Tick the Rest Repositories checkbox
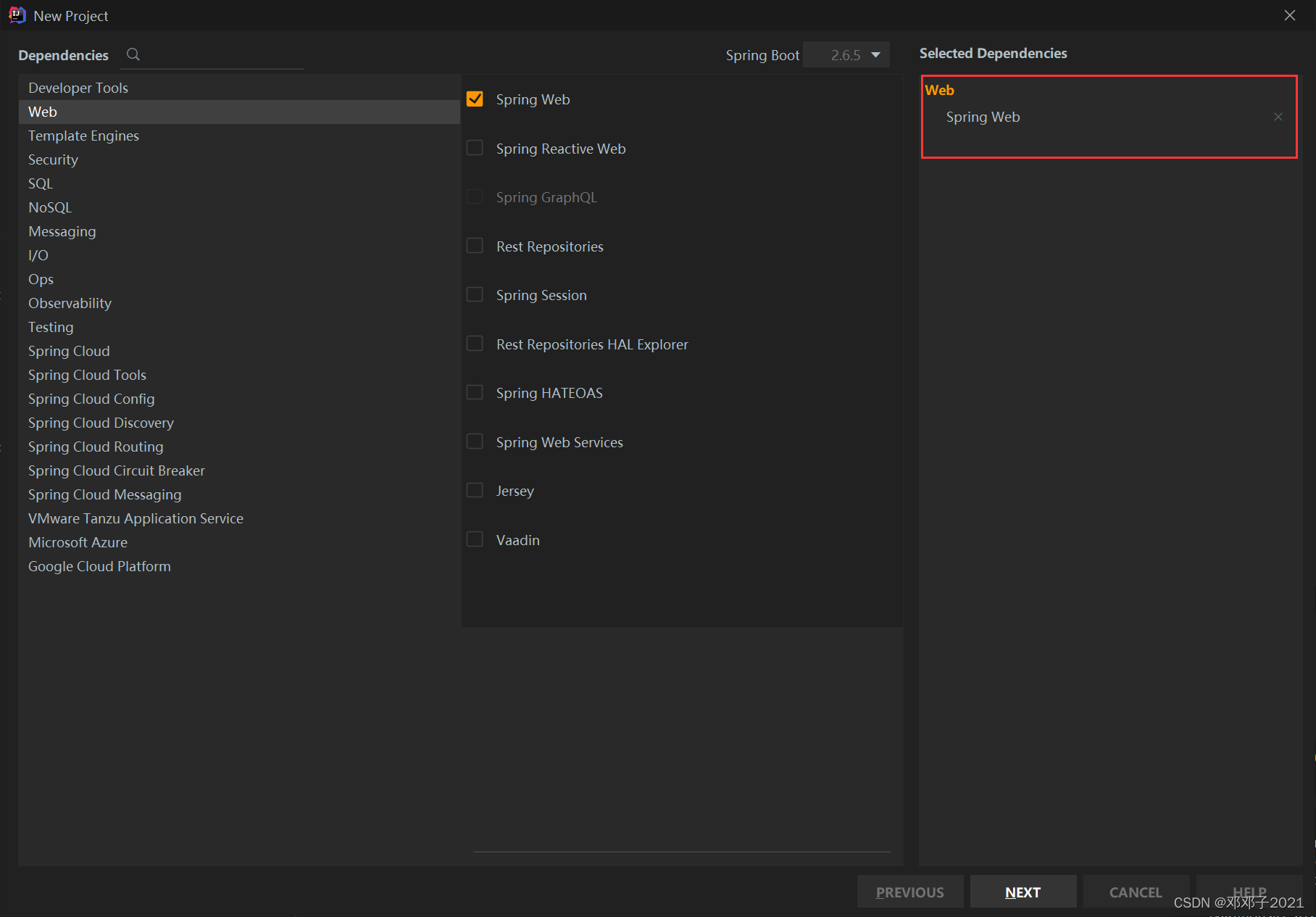The width and height of the screenshot is (1316, 917). pos(475,246)
